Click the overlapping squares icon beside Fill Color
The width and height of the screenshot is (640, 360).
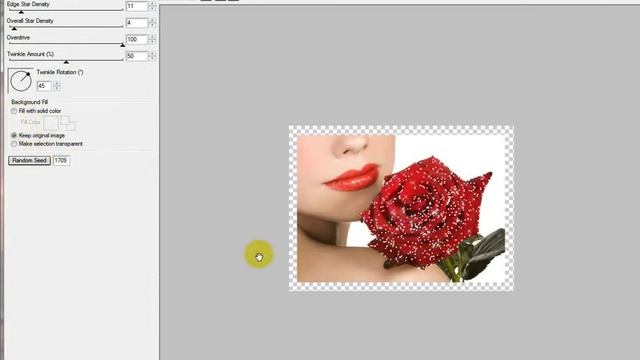tap(68, 123)
